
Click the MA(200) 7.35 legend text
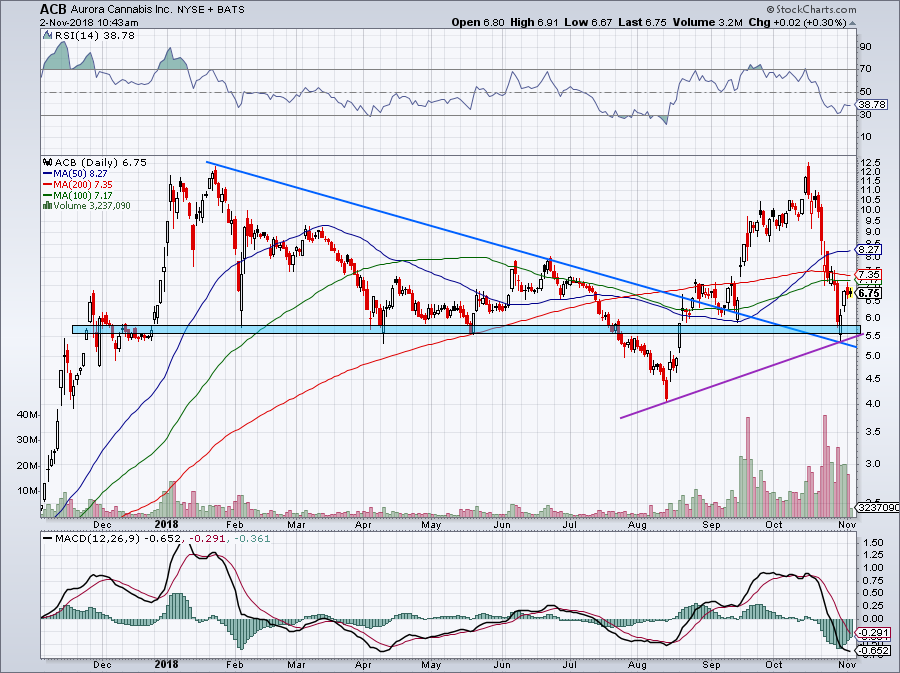[x=83, y=184]
